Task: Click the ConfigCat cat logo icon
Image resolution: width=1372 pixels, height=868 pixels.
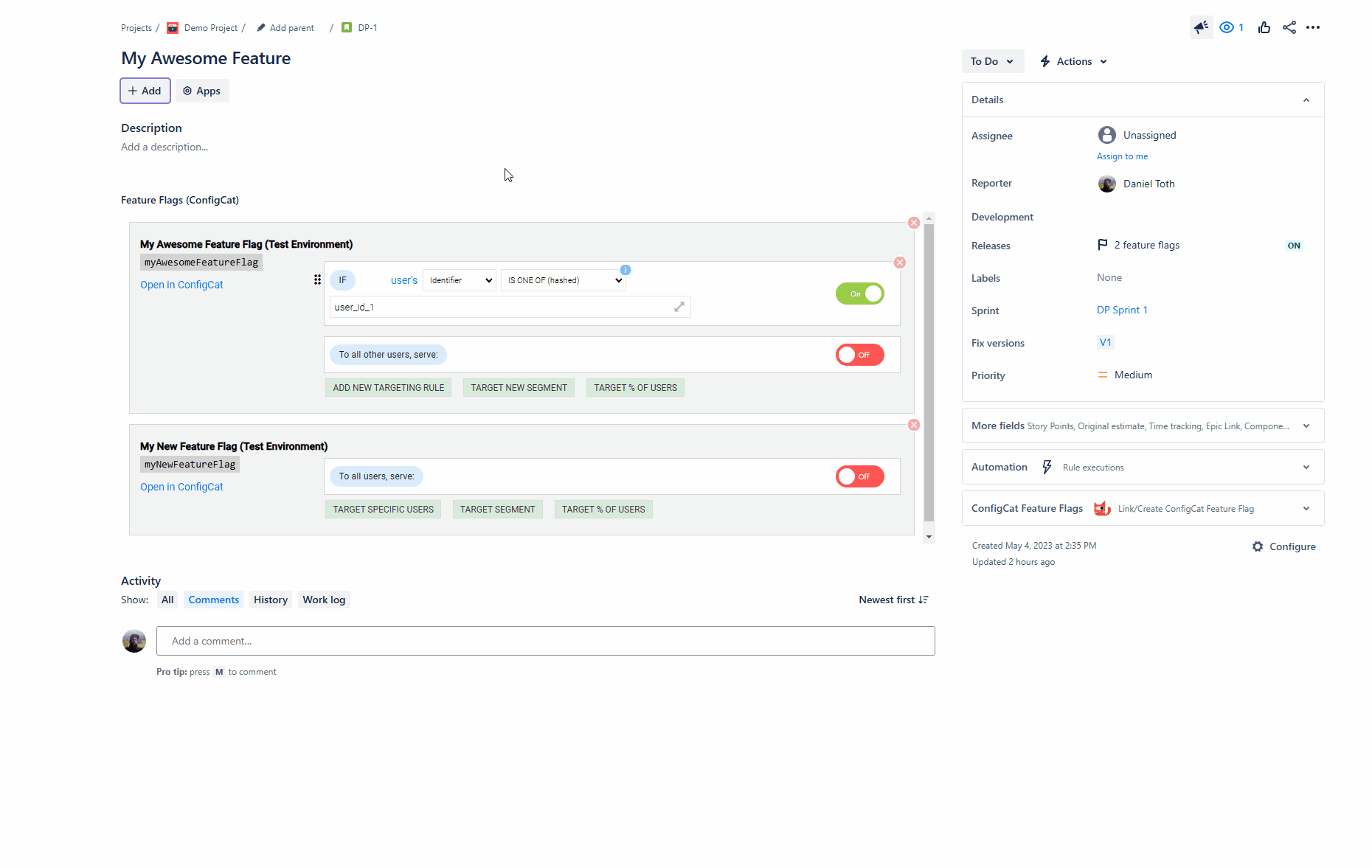Action: 1102,508
